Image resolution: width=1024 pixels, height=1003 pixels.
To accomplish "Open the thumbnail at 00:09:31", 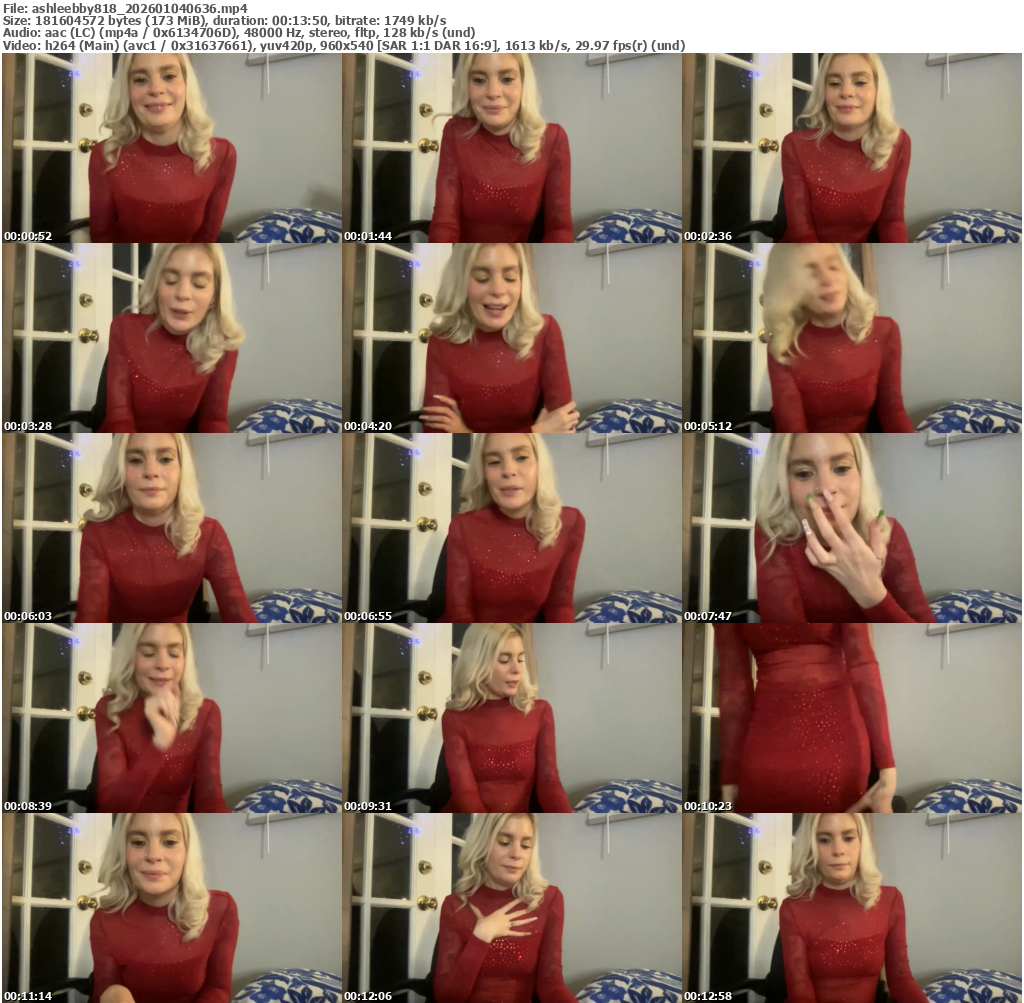I will point(512,718).
